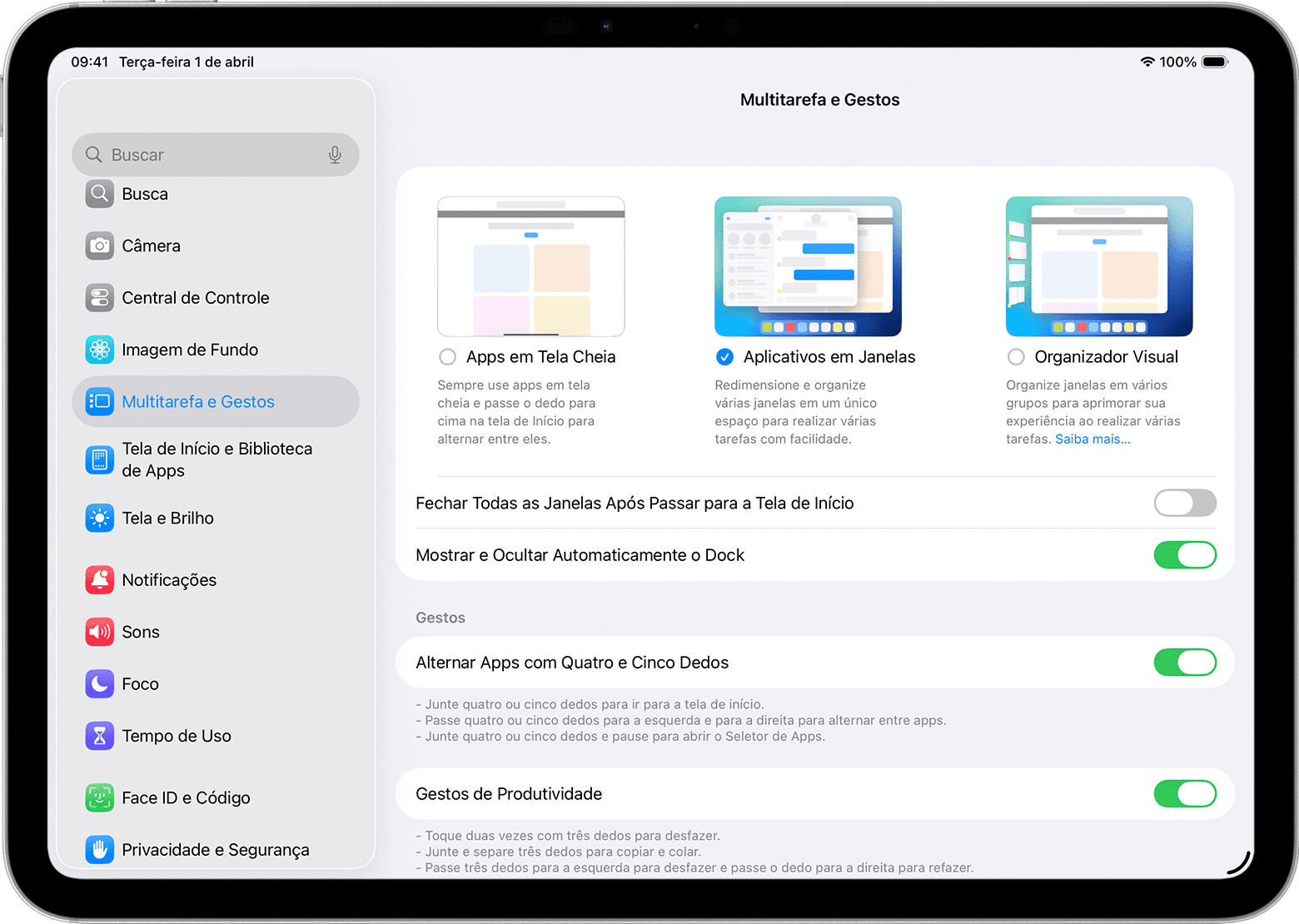Select Aplicativos em Janelas radio button
Image resolution: width=1299 pixels, height=924 pixels.
point(724,357)
